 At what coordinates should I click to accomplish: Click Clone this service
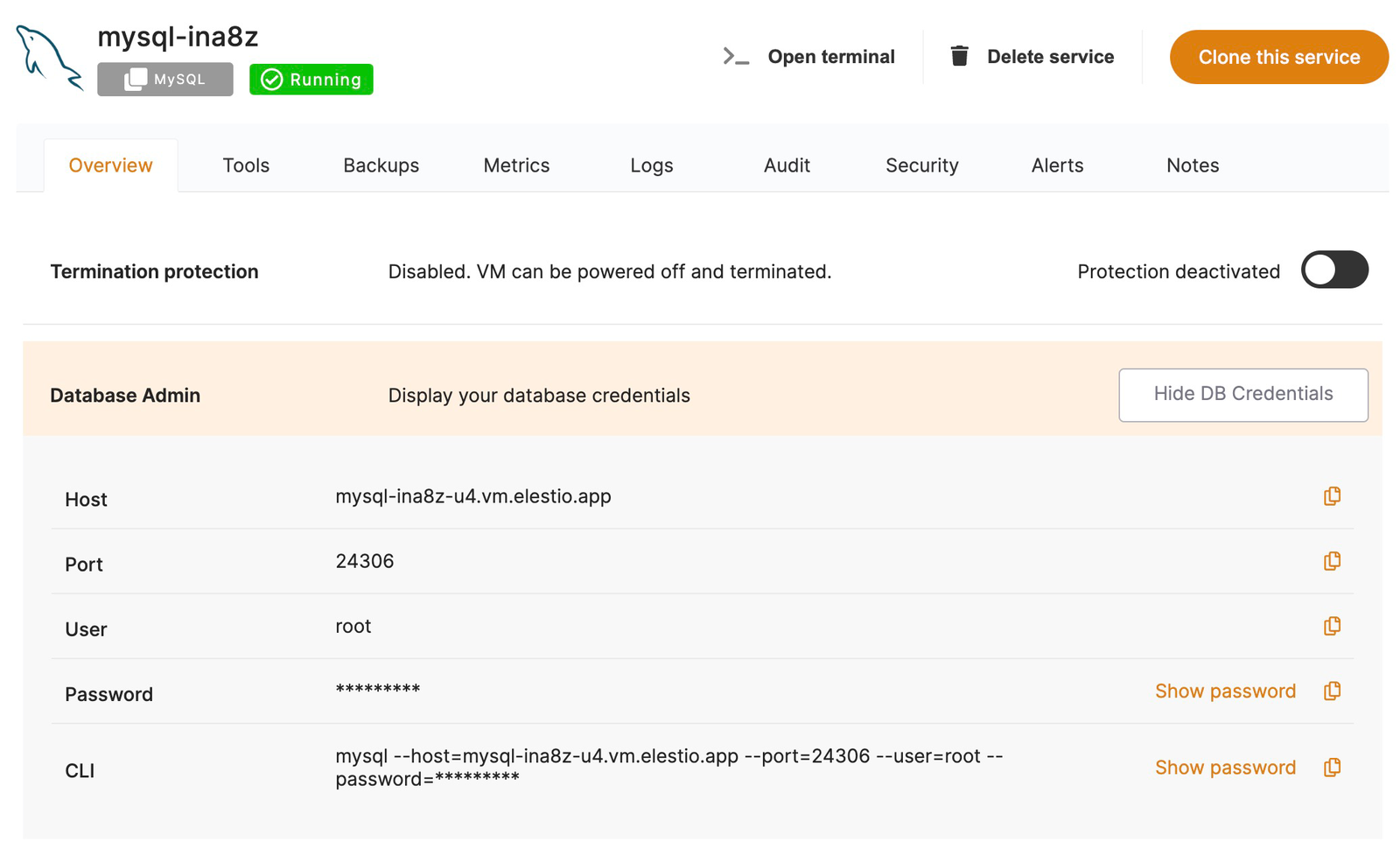(x=1278, y=56)
